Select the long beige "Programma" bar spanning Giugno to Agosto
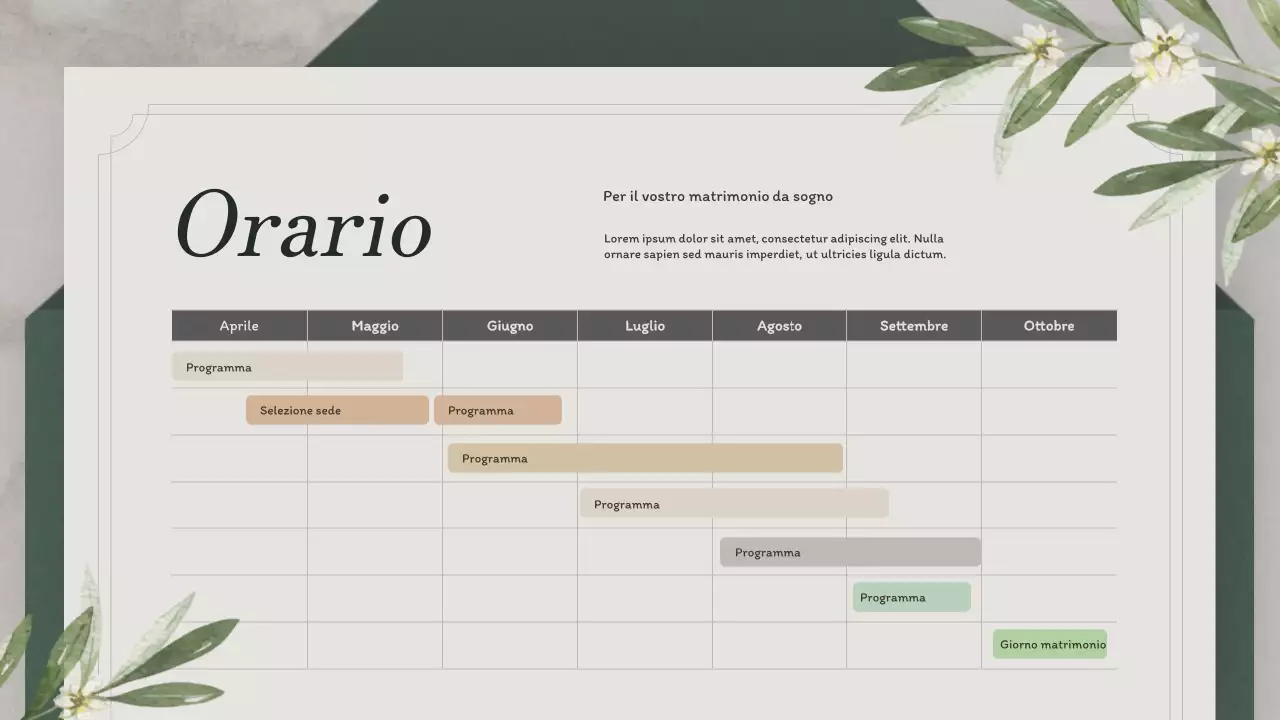This screenshot has height=720, width=1280. click(x=644, y=457)
